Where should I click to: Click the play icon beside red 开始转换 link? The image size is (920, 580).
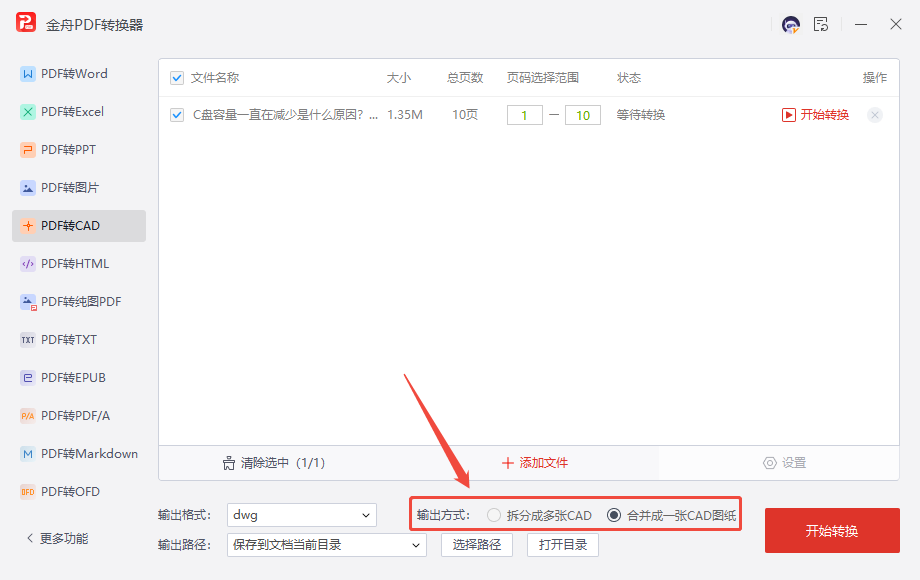coord(789,115)
